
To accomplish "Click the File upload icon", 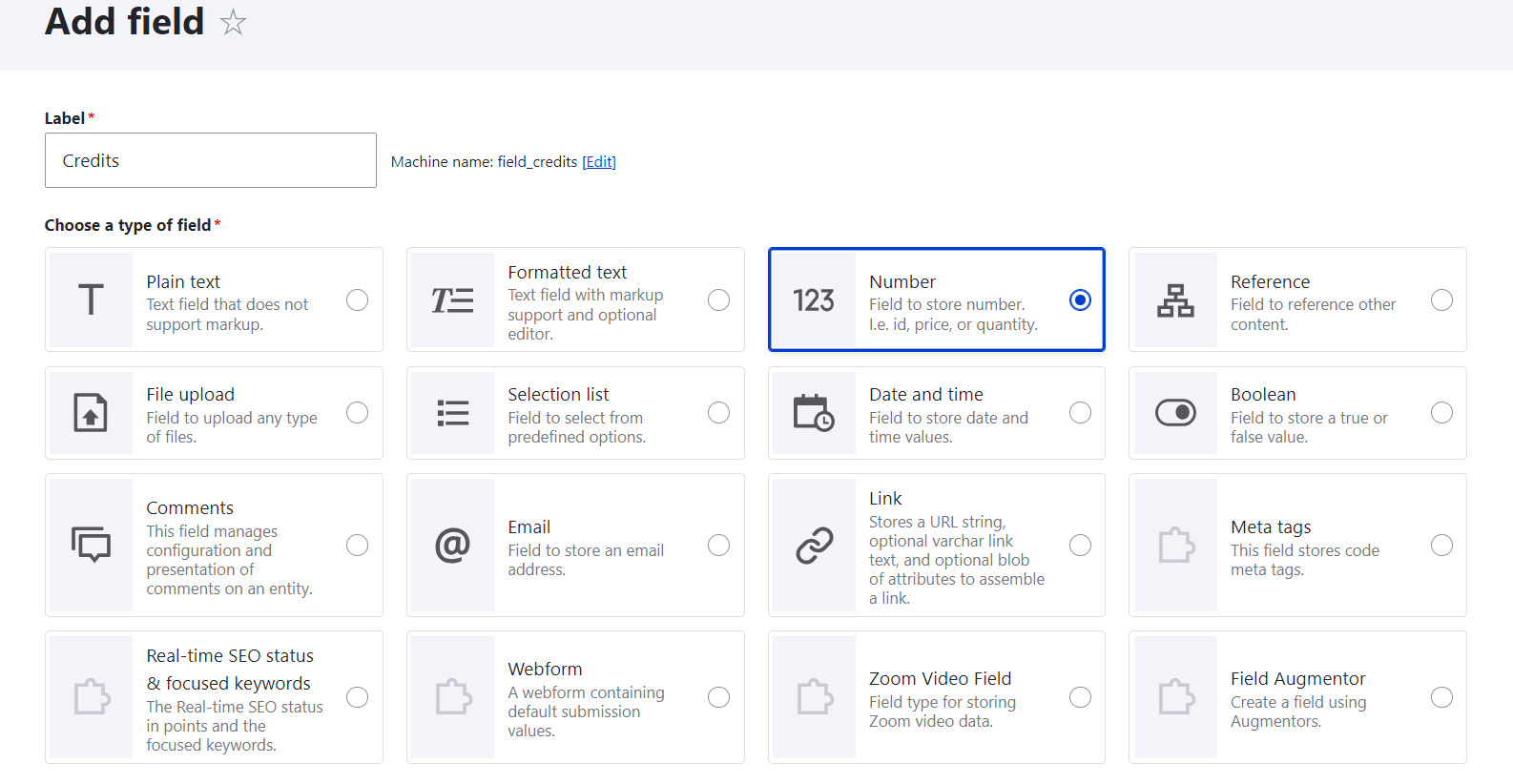I will click(x=91, y=413).
